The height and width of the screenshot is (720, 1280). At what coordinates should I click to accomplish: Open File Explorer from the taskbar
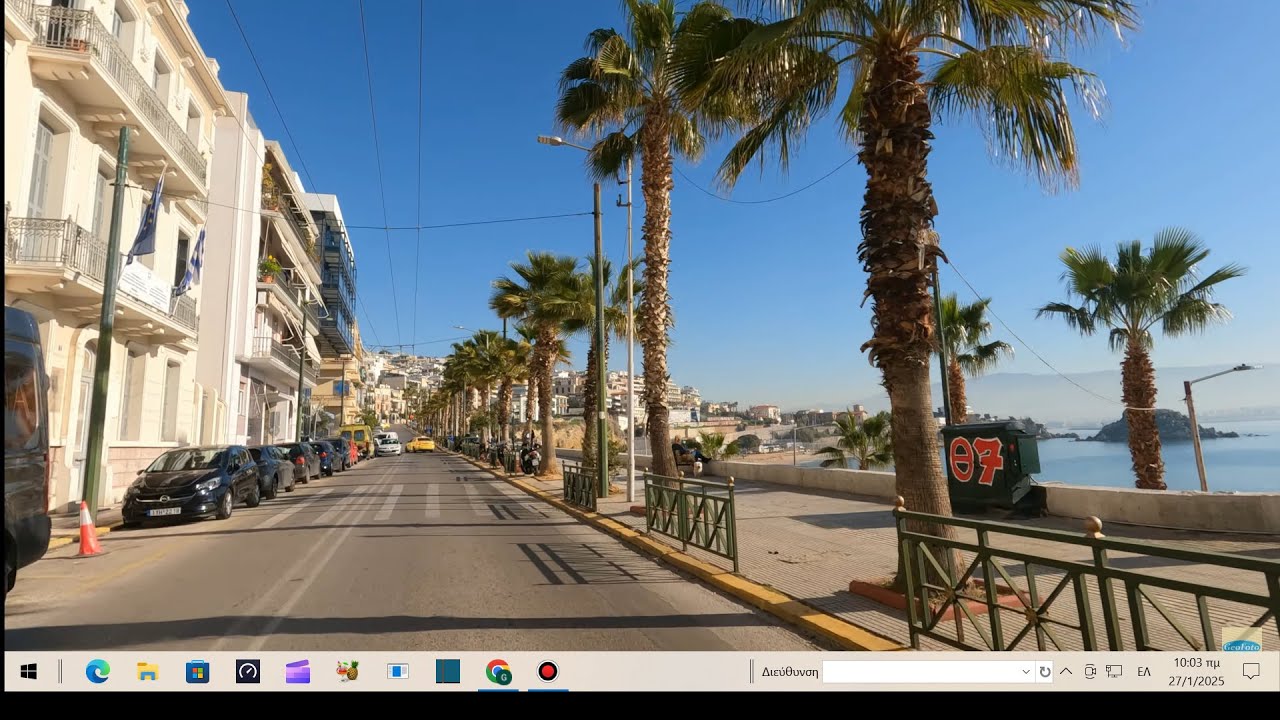click(147, 672)
